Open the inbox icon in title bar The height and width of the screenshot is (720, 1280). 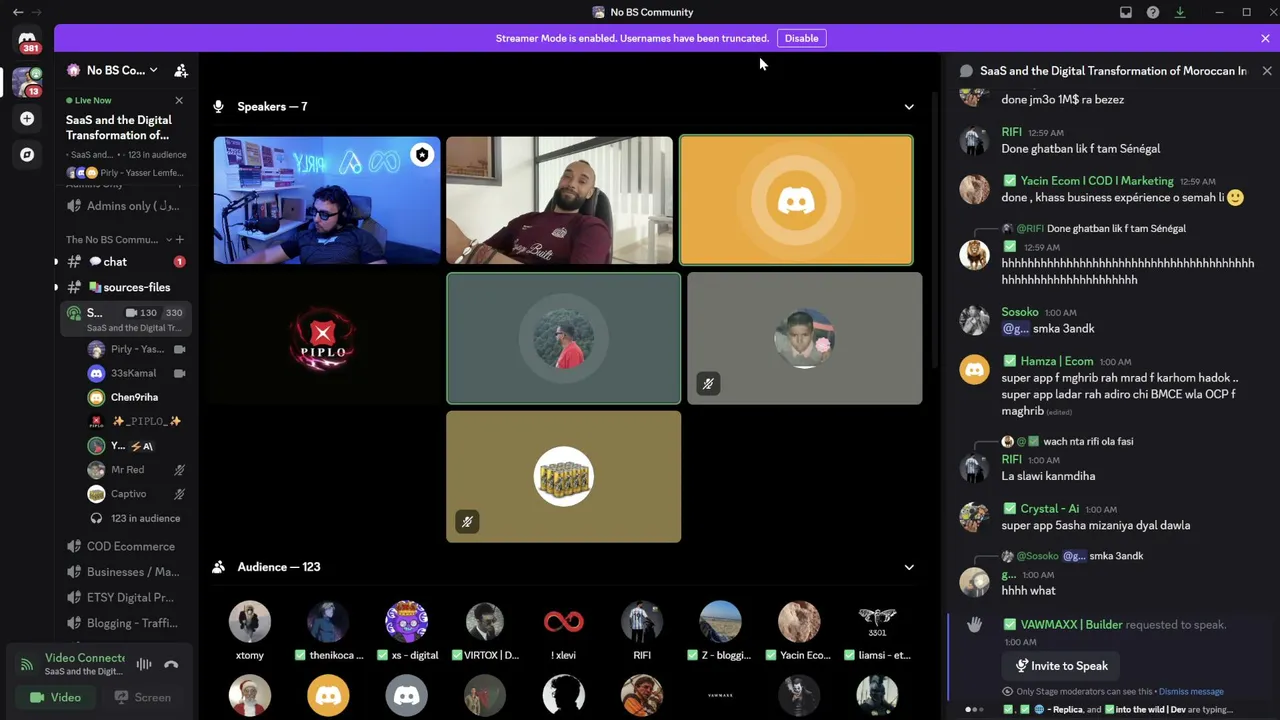click(1126, 12)
